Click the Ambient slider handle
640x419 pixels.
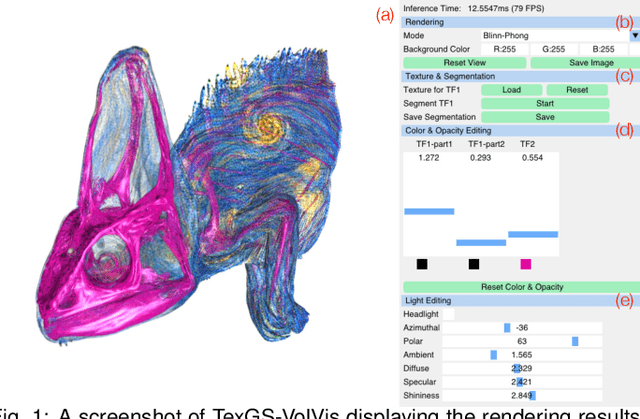pyautogui.click(x=493, y=355)
